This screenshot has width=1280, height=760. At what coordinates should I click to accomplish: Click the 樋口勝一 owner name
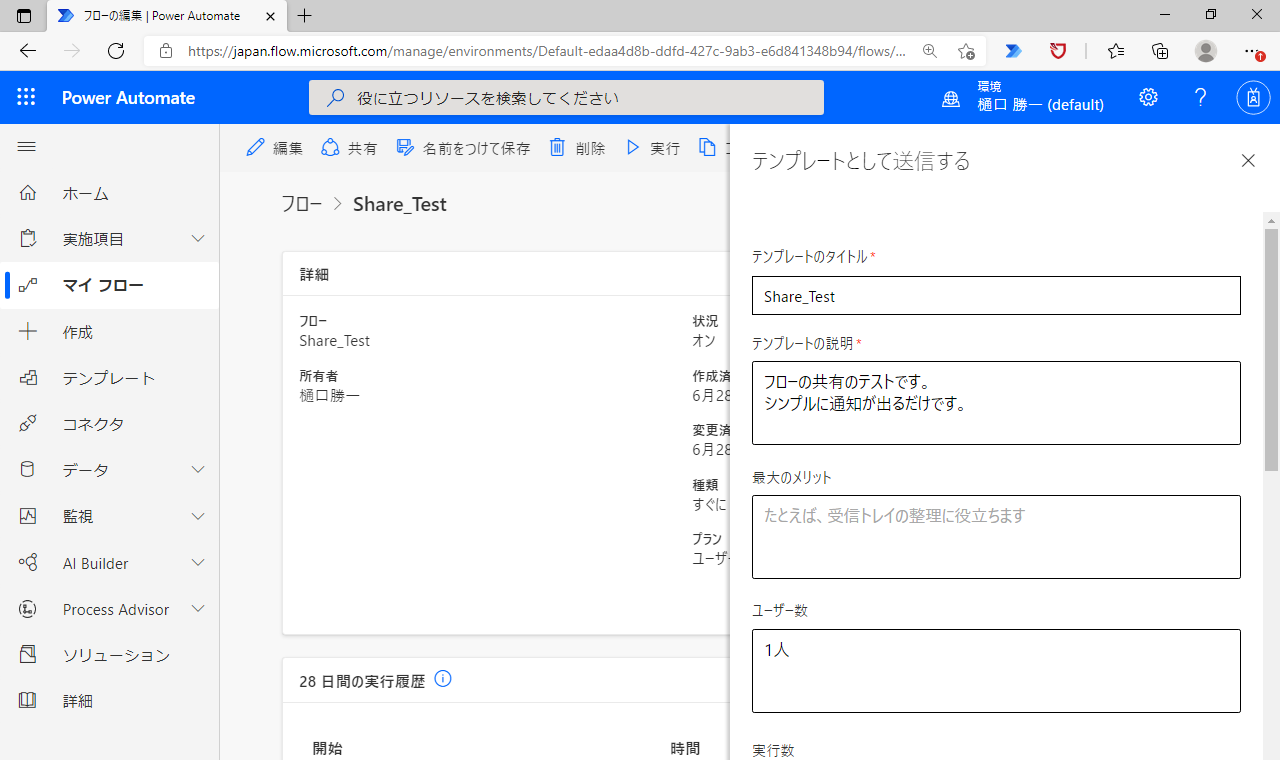[329, 395]
